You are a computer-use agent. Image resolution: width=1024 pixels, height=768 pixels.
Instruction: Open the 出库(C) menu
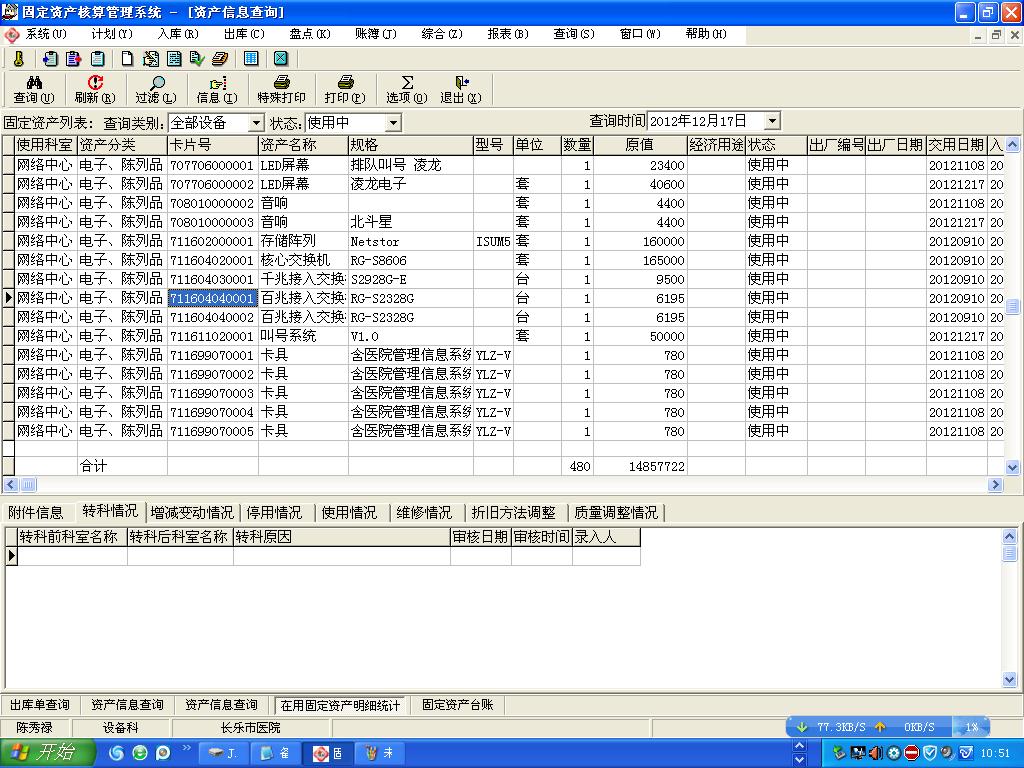(x=244, y=34)
